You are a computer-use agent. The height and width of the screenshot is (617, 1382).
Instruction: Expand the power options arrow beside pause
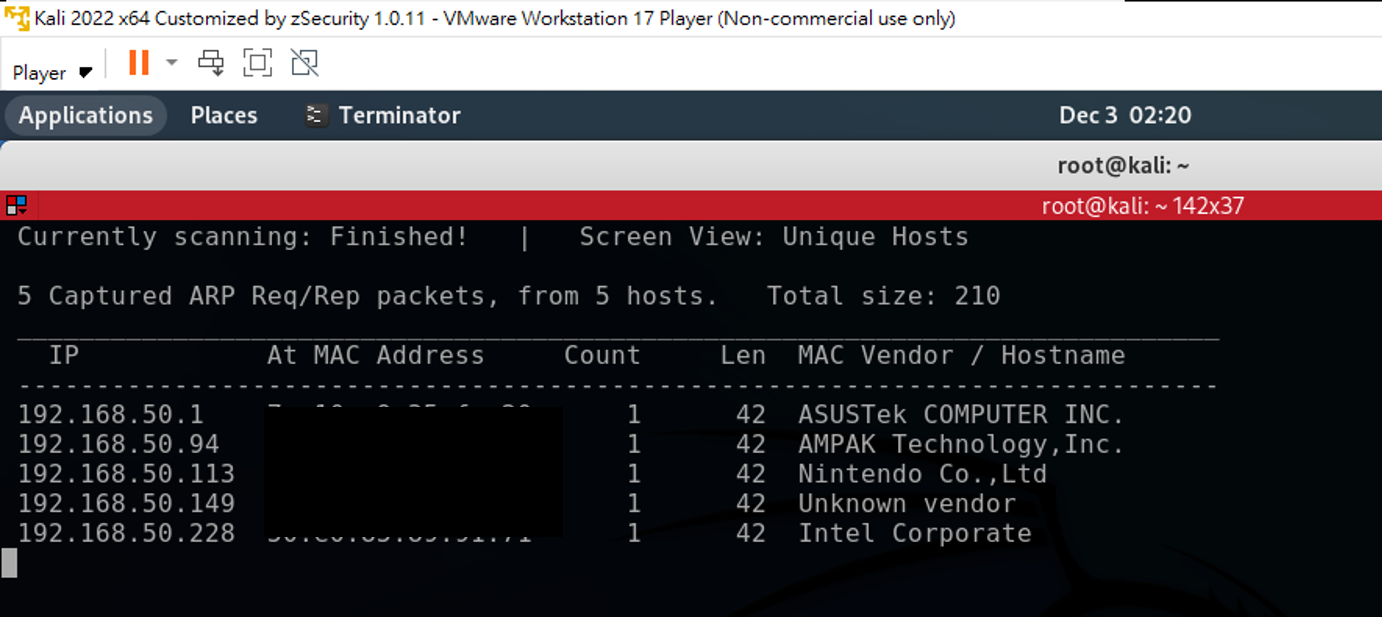[x=171, y=63]
